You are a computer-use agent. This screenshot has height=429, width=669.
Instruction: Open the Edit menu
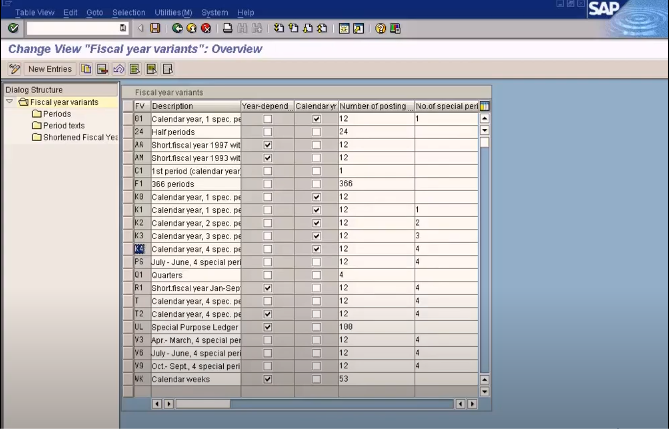coord(70,12)
